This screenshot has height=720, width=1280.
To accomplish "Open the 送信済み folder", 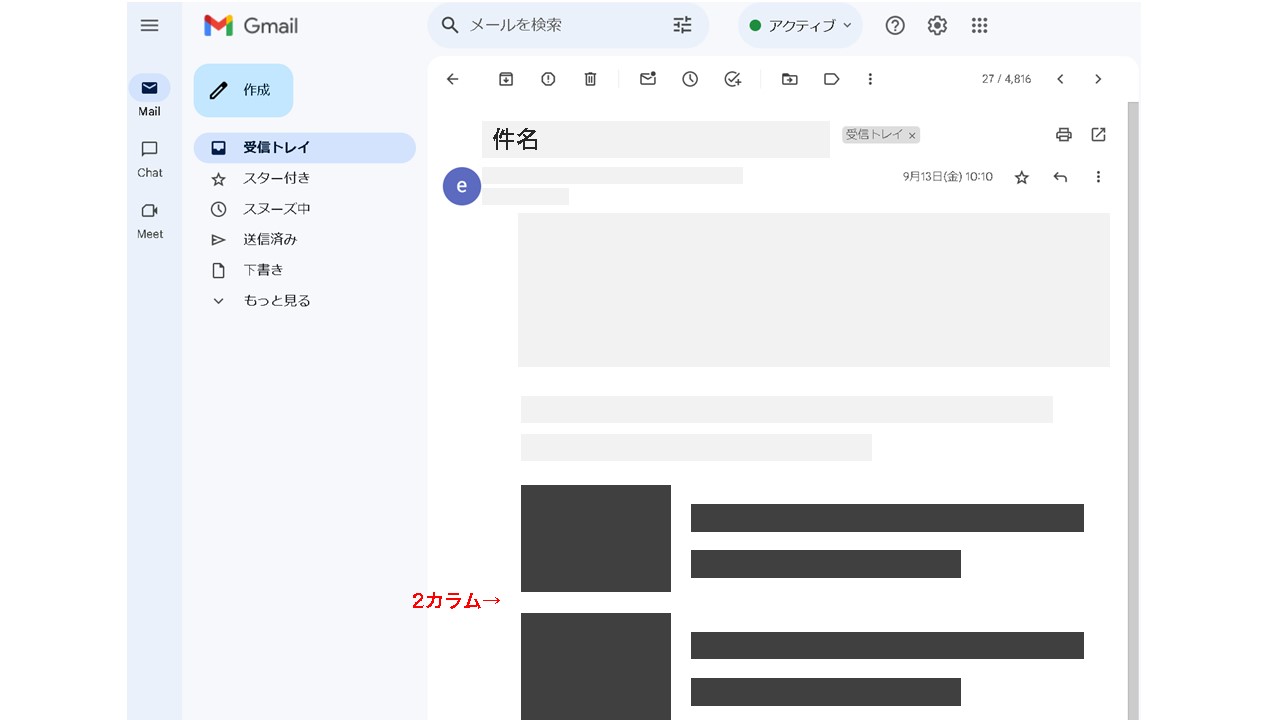I will (x=270, y=240).
